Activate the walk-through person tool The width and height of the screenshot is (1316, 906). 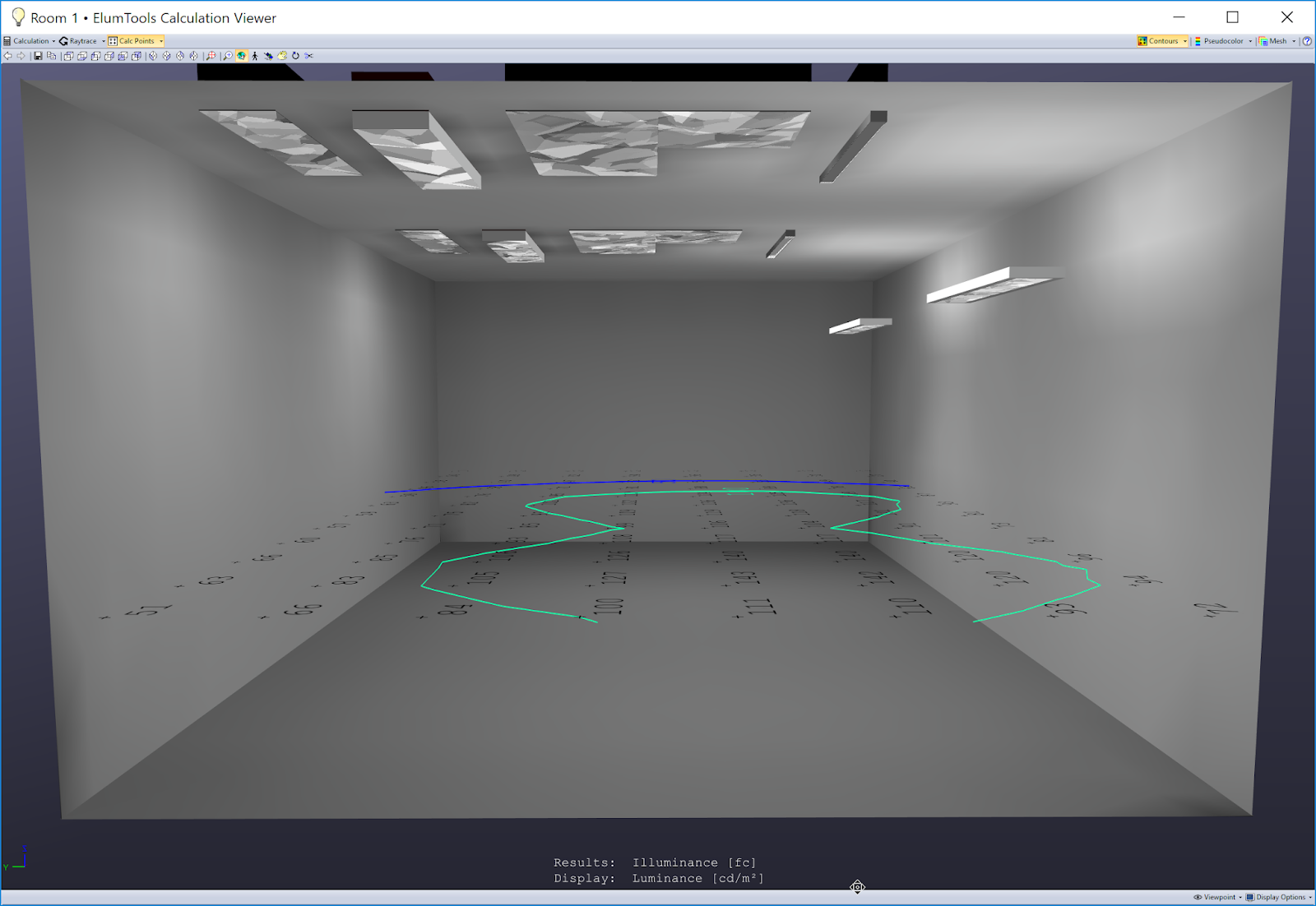[x=255, y=56]
